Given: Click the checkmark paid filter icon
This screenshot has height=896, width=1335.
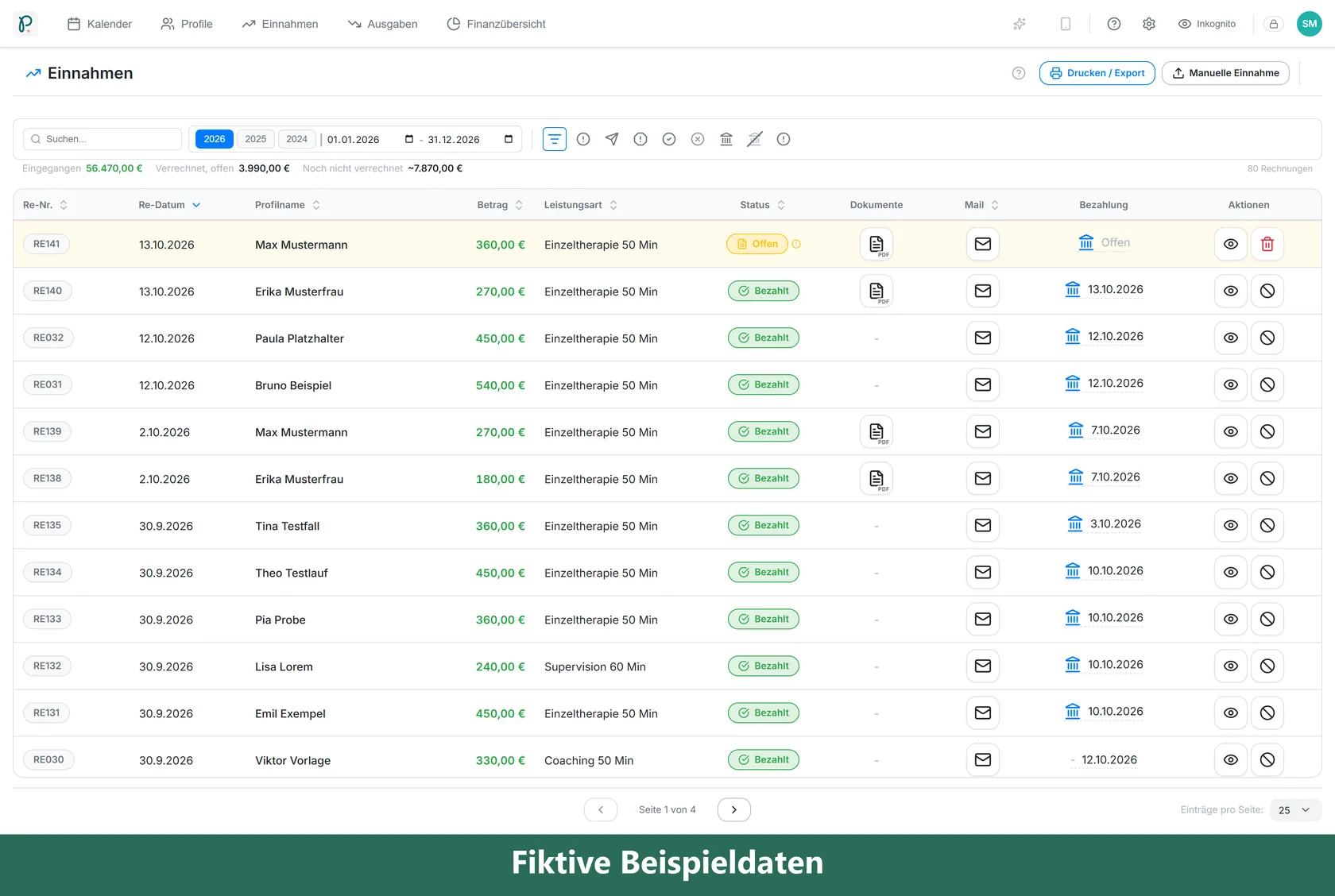Looking at the screenshot, I should (x=669, y=139).
